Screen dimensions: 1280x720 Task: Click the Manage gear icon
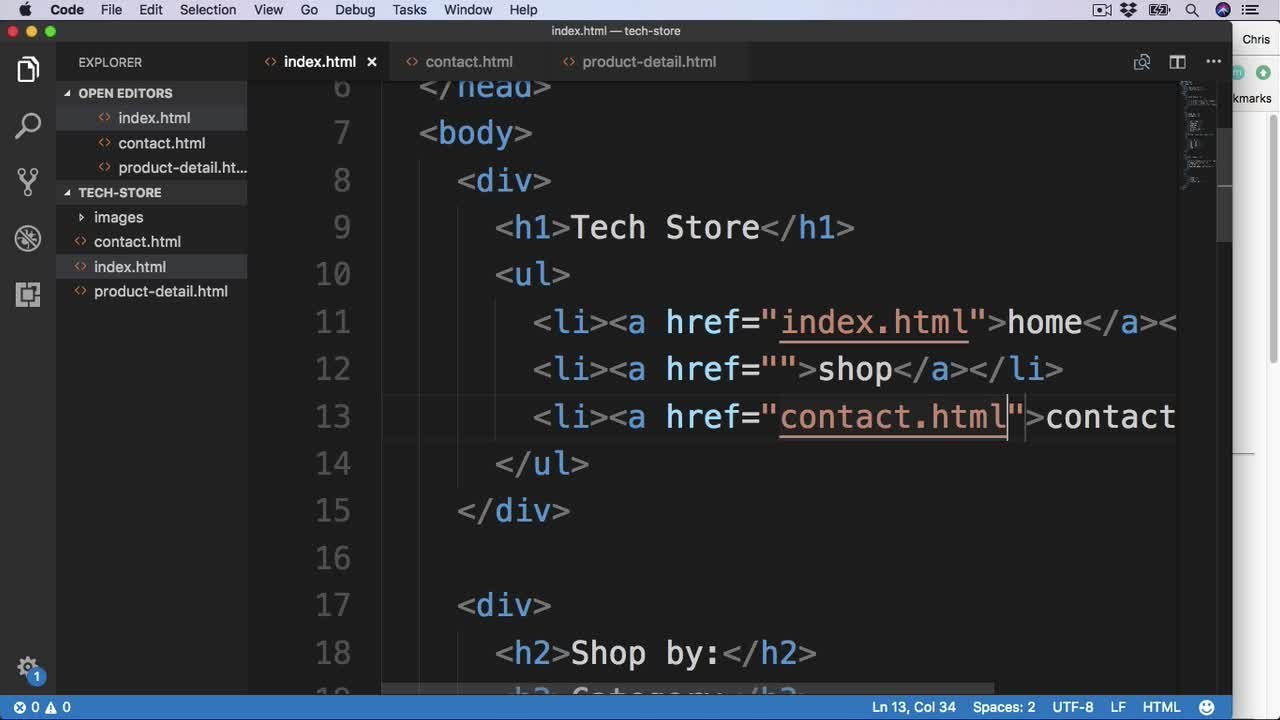28,668
